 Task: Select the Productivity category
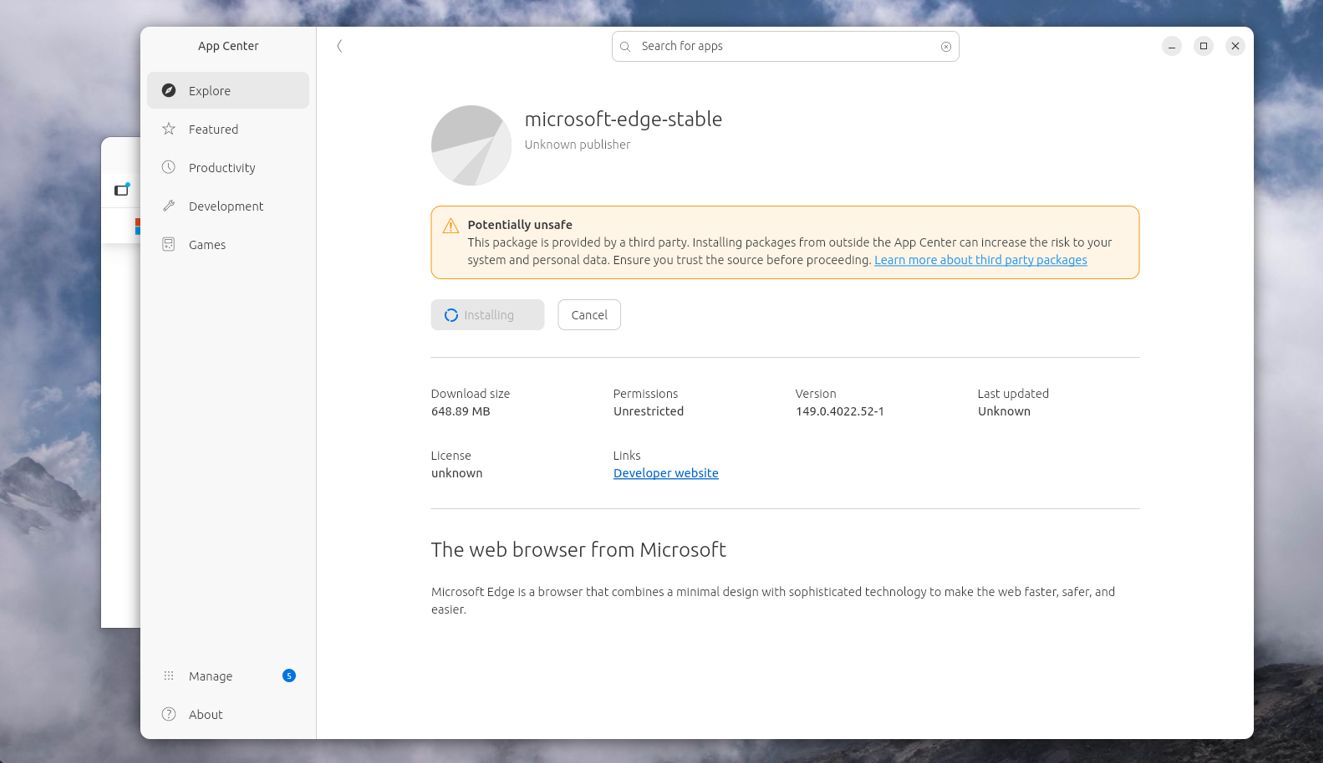click(228, 168)
